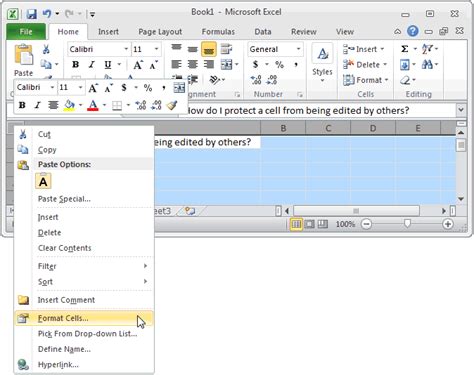
Task: Switch to the Formulas tab
Action: [x=218, y=32]
